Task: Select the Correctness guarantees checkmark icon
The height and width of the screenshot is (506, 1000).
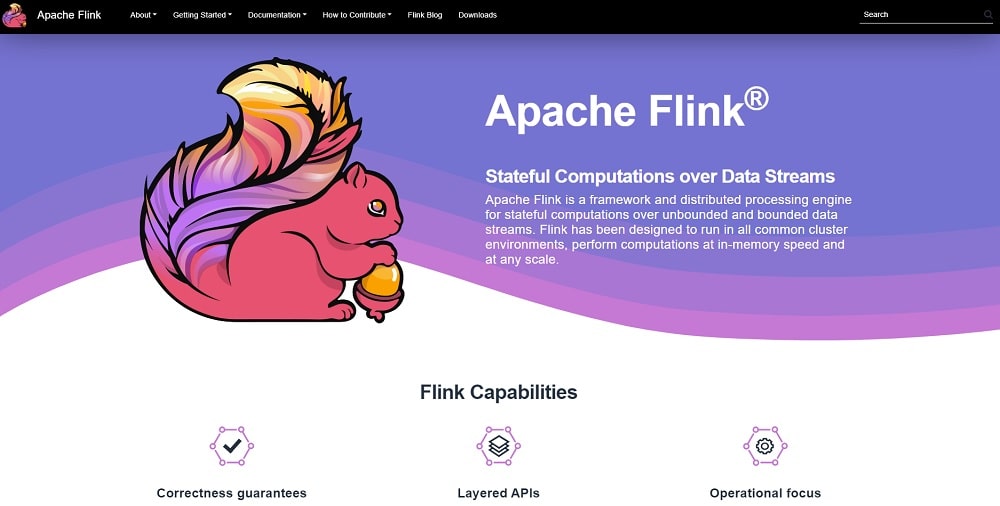Action: pos(232,446)
